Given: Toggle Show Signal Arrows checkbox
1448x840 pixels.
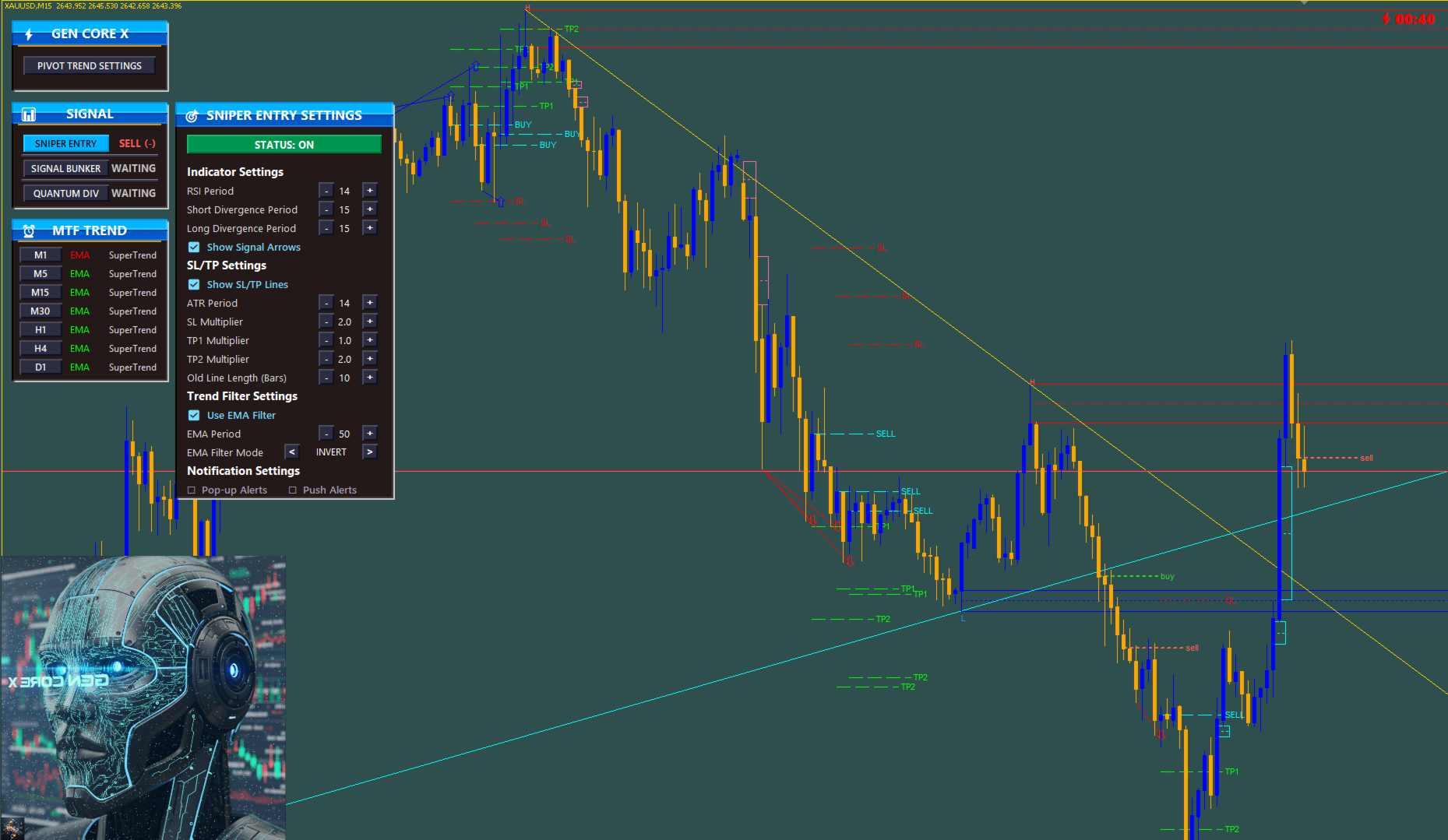Looking at the screenshot, I should point(194,248).
